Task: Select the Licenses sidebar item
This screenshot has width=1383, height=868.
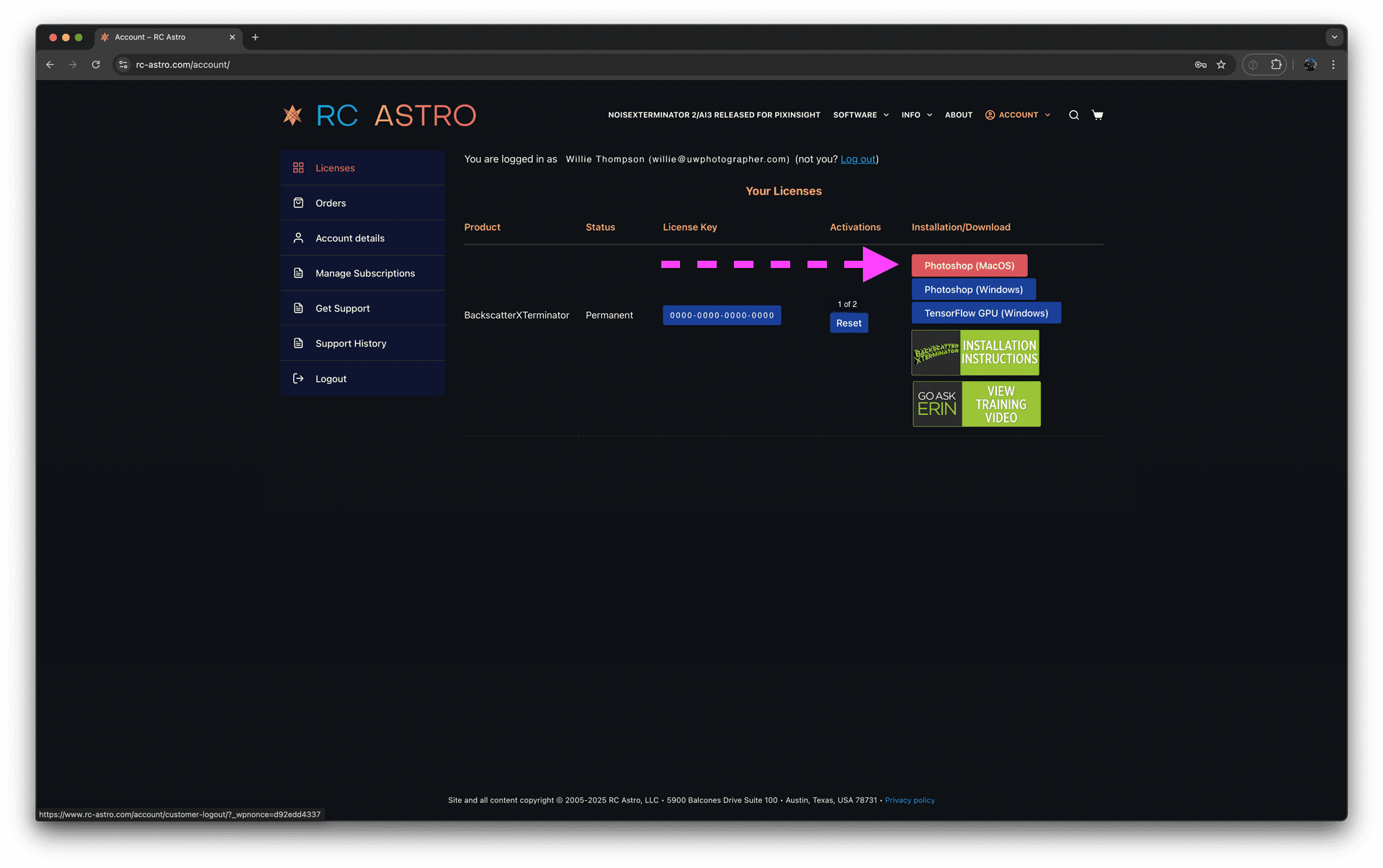Action: [362, 168]
